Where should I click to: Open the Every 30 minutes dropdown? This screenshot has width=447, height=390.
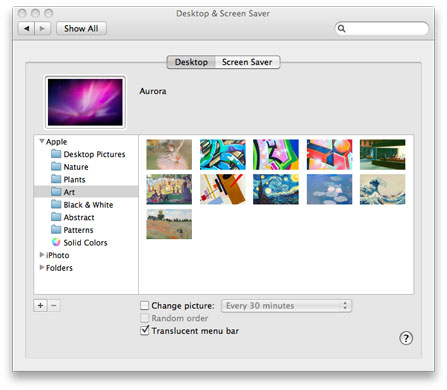click(286, 306)
